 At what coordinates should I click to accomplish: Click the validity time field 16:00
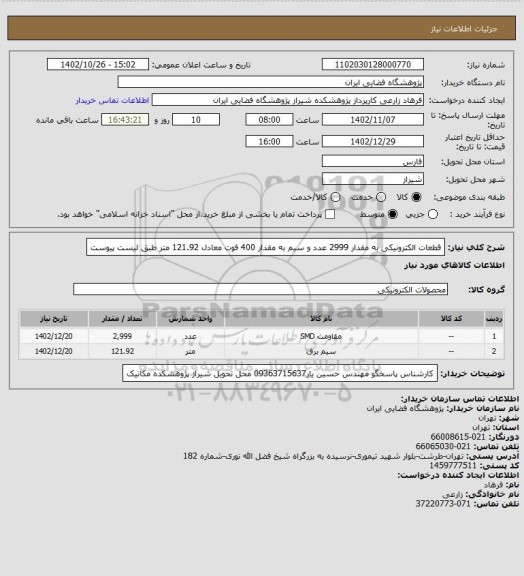click(269, 141)
